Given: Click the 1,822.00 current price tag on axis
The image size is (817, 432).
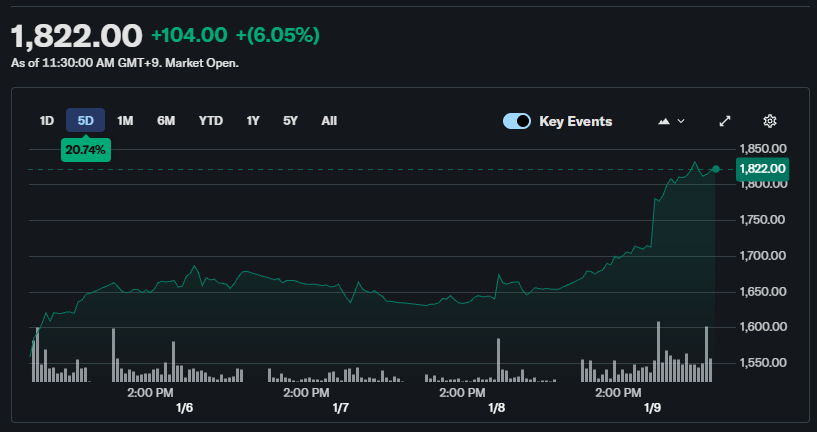Looking at the screenshot, I should coord(762,169).
